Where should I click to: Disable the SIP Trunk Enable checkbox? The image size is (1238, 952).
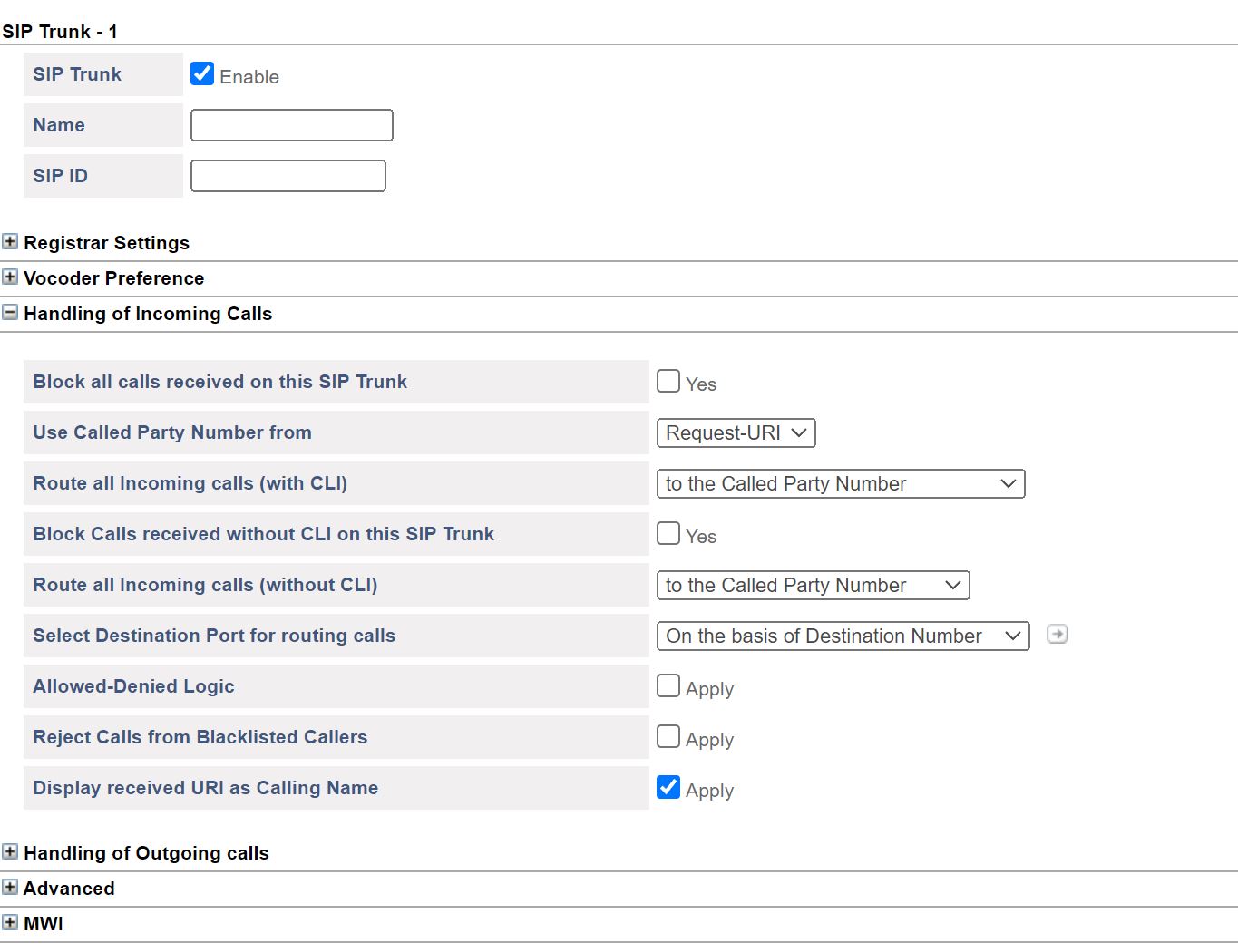coord(201,73)
